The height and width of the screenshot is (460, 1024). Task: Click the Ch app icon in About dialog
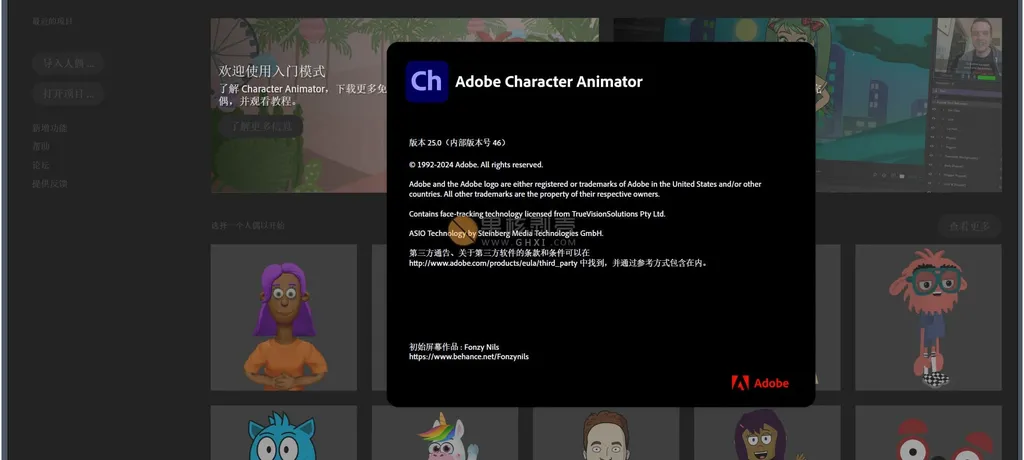point(426,82)
